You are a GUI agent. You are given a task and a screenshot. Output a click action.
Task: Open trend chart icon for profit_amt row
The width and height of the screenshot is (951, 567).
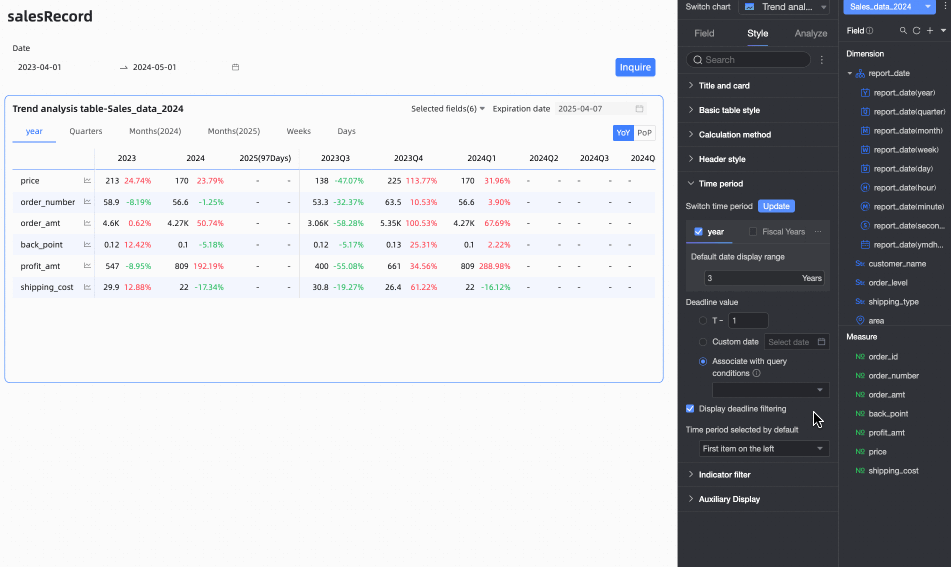[x=88, y=266]
